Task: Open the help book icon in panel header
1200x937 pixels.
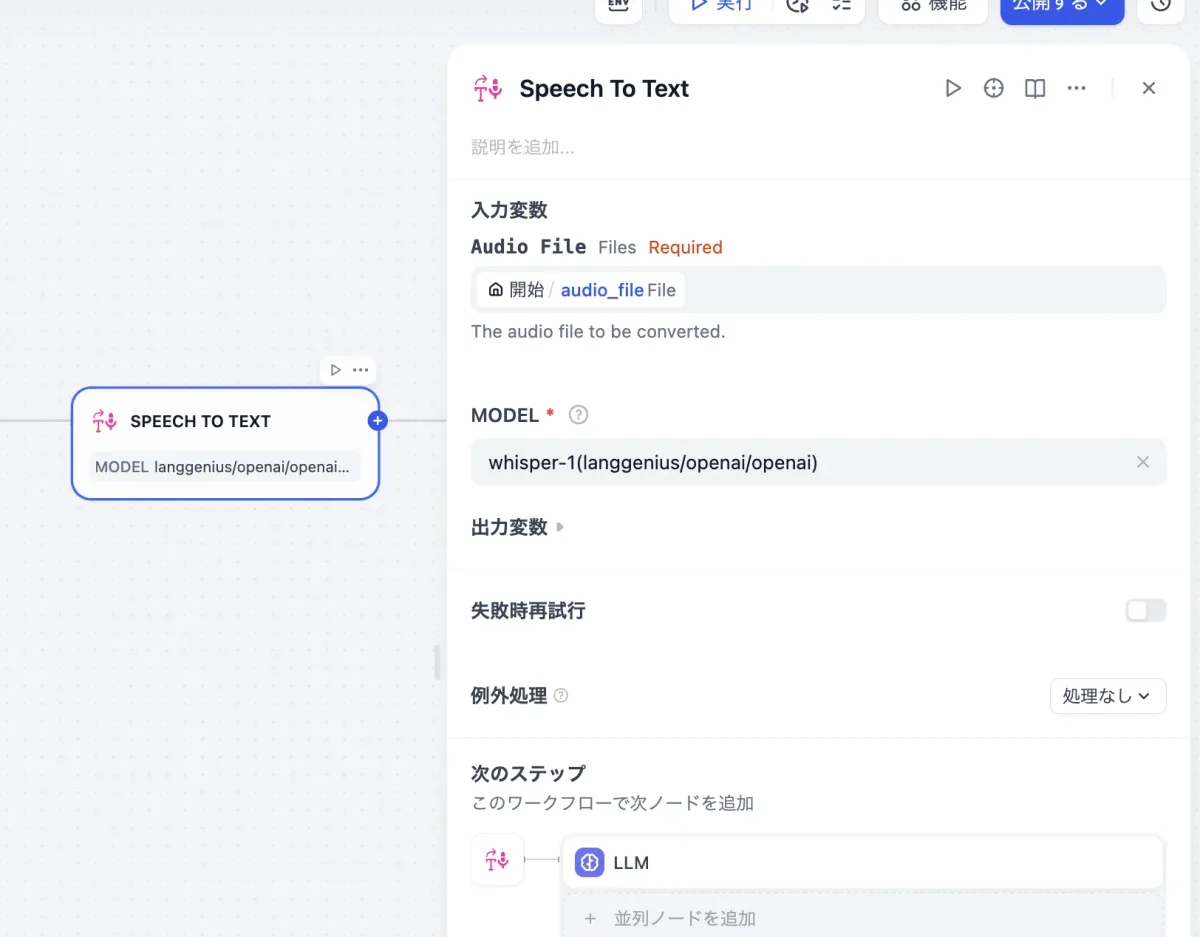Action: (1035, 89)
